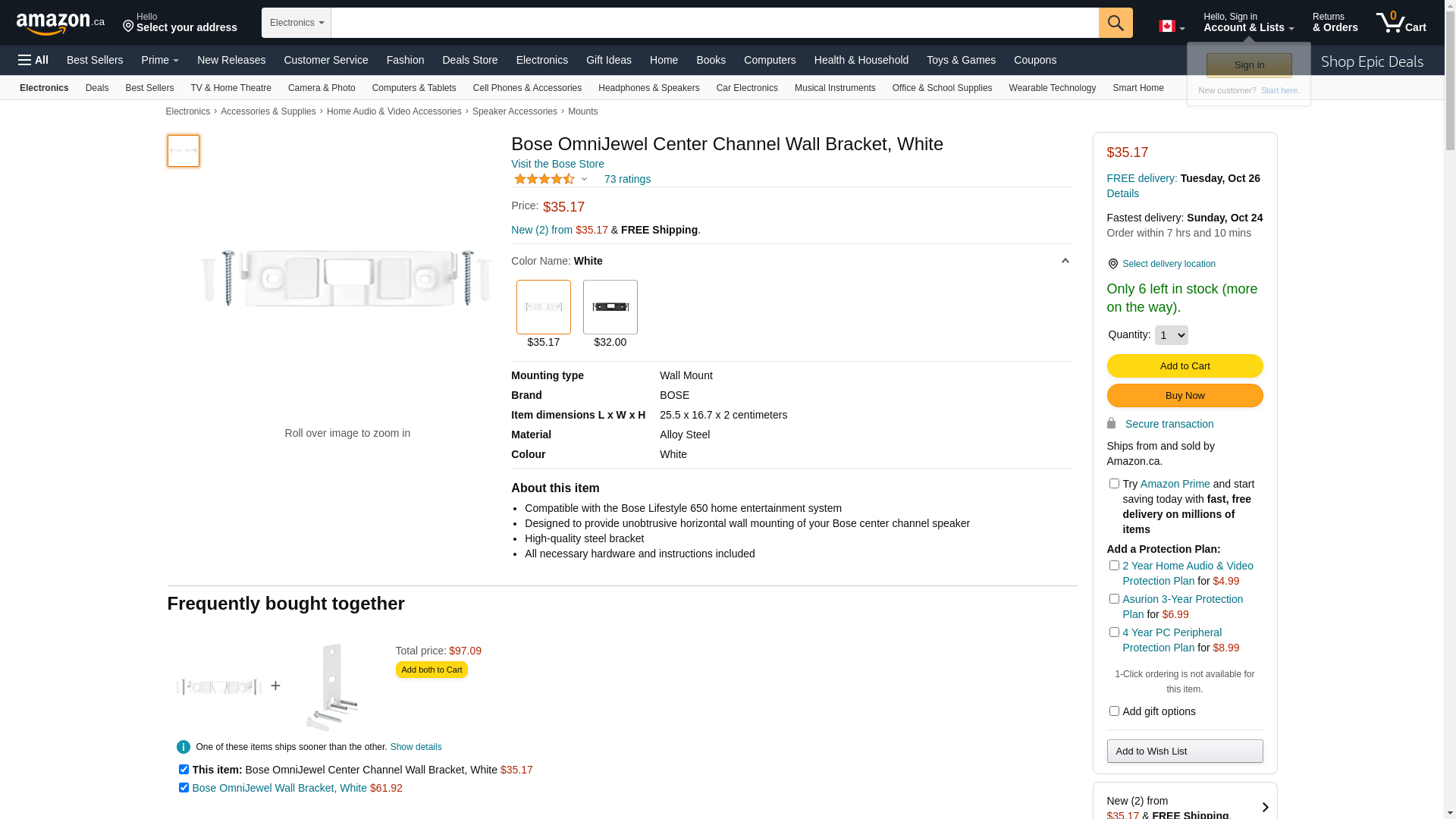
Task: Select Headphones & Speakers category tab
Action: [648, 88]
